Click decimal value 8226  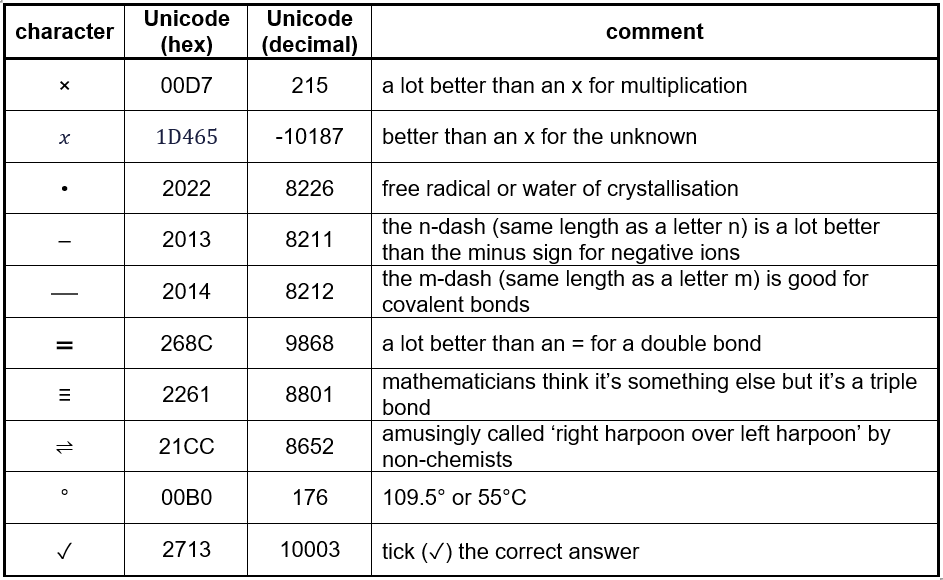click(x=309, y=189)
